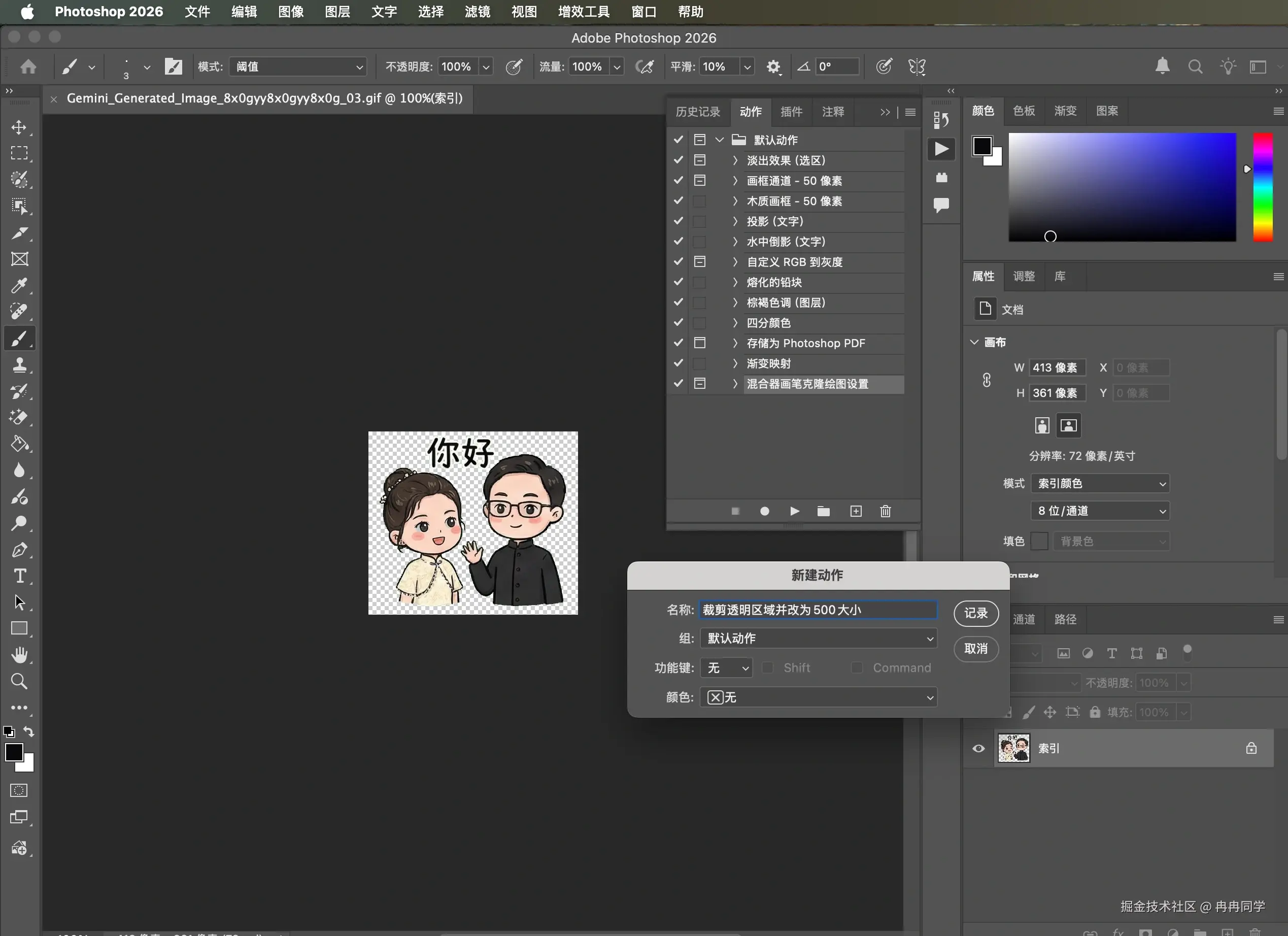The width and height of the screenshot is (1288, 936).
Task: Expand the 渐变映射 action
Action: click(x=735, y=363)
